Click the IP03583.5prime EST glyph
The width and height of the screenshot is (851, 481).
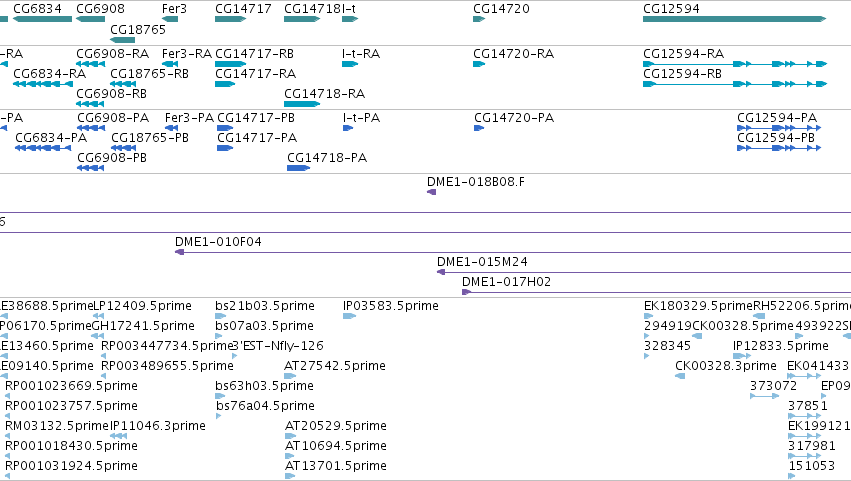(350, 316)
